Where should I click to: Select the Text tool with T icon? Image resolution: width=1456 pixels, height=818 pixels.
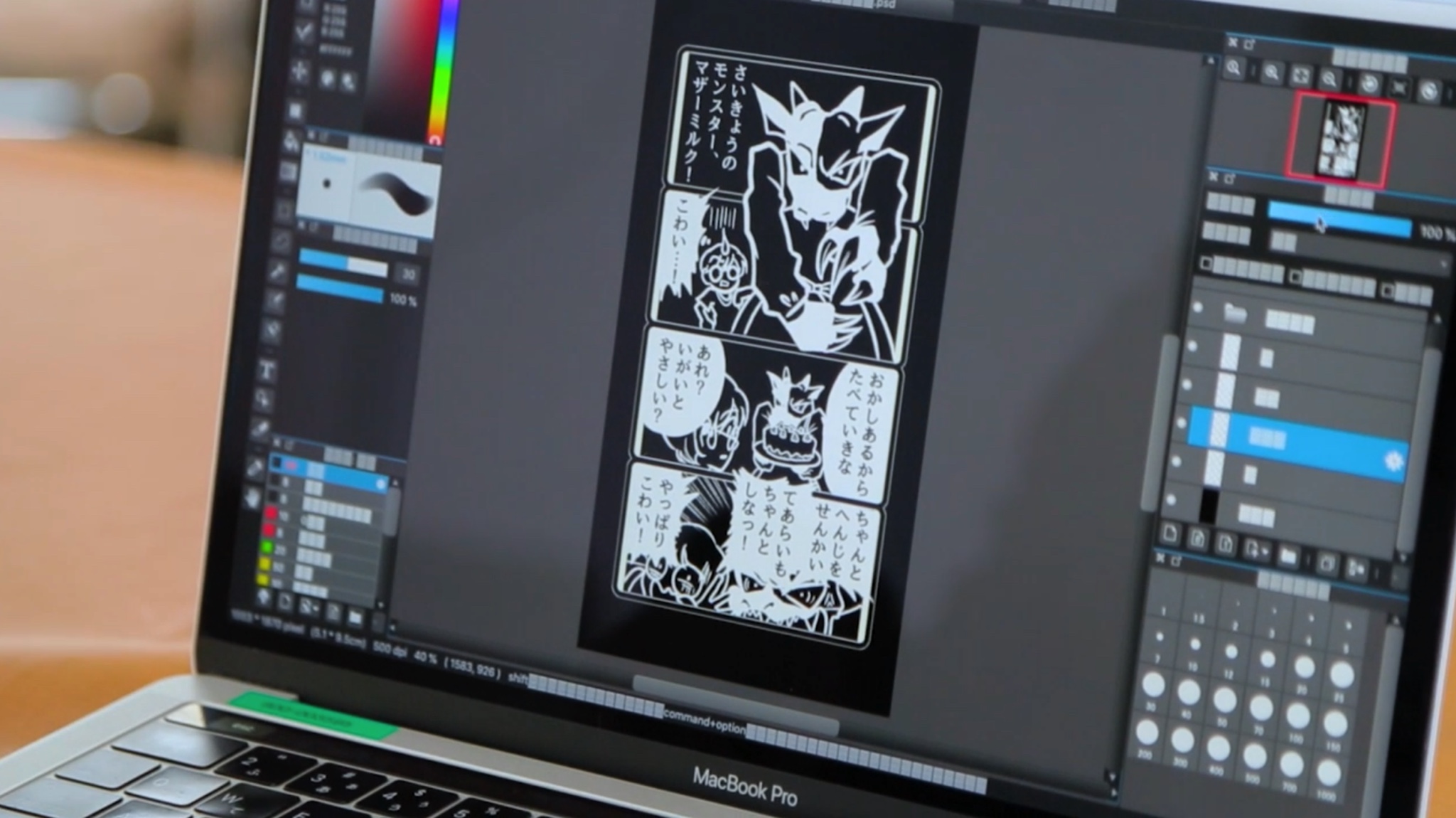pos(267,370)
